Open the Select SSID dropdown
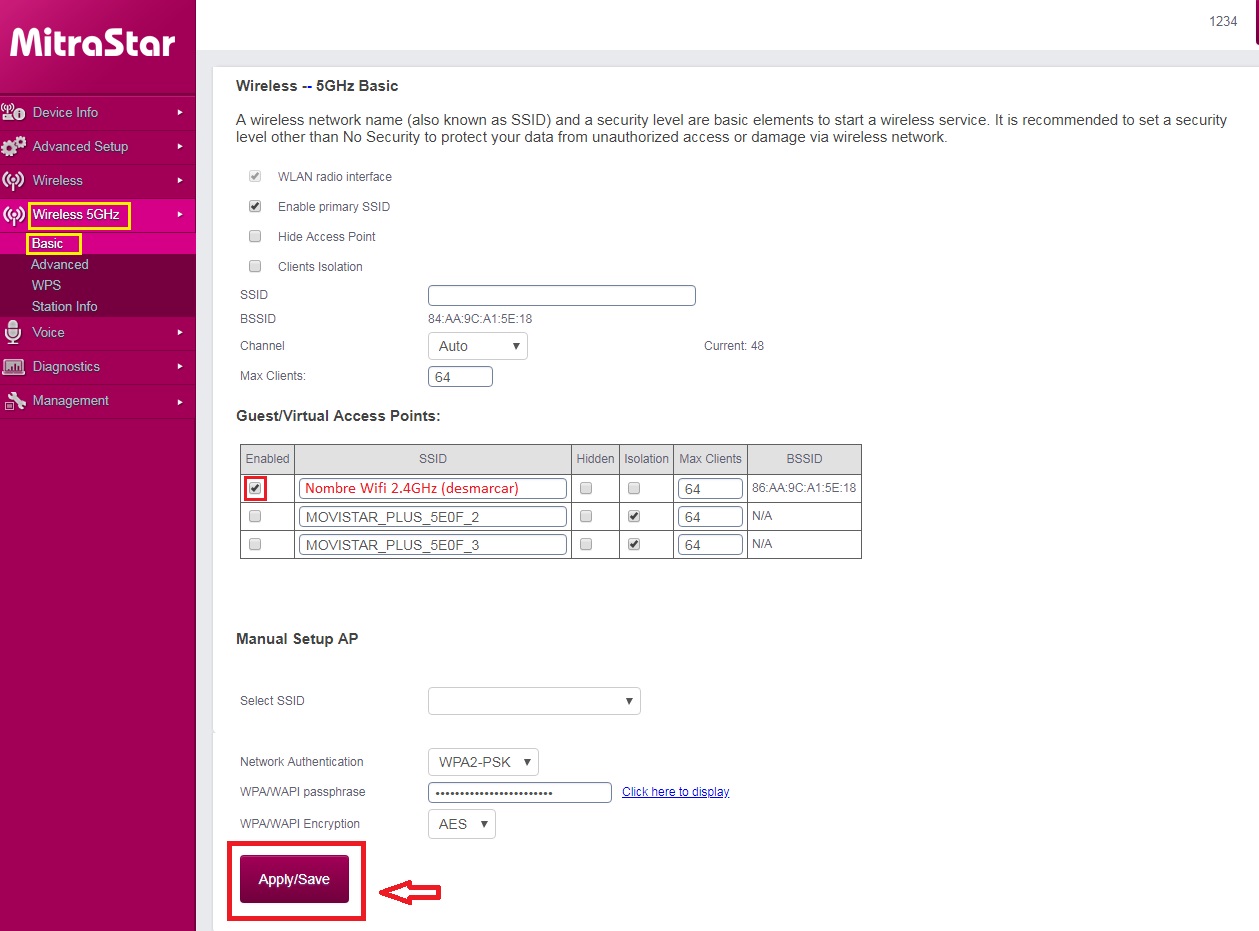This screenshot has width=1259, height=931. (x=534, y=701)
